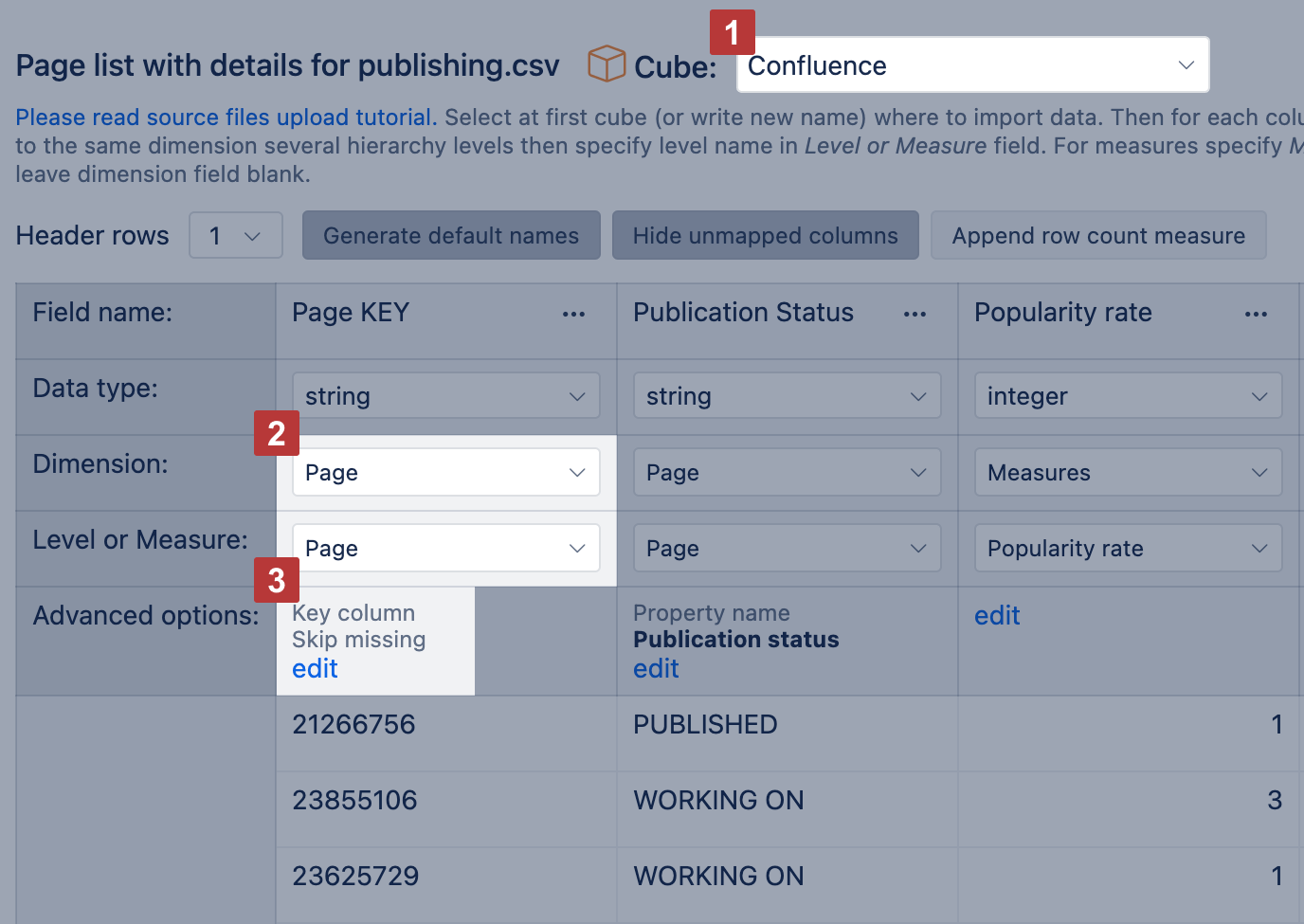Open the Popularity rate column options menu
Screen dimensions: 1304x924
pos(1256,314)
